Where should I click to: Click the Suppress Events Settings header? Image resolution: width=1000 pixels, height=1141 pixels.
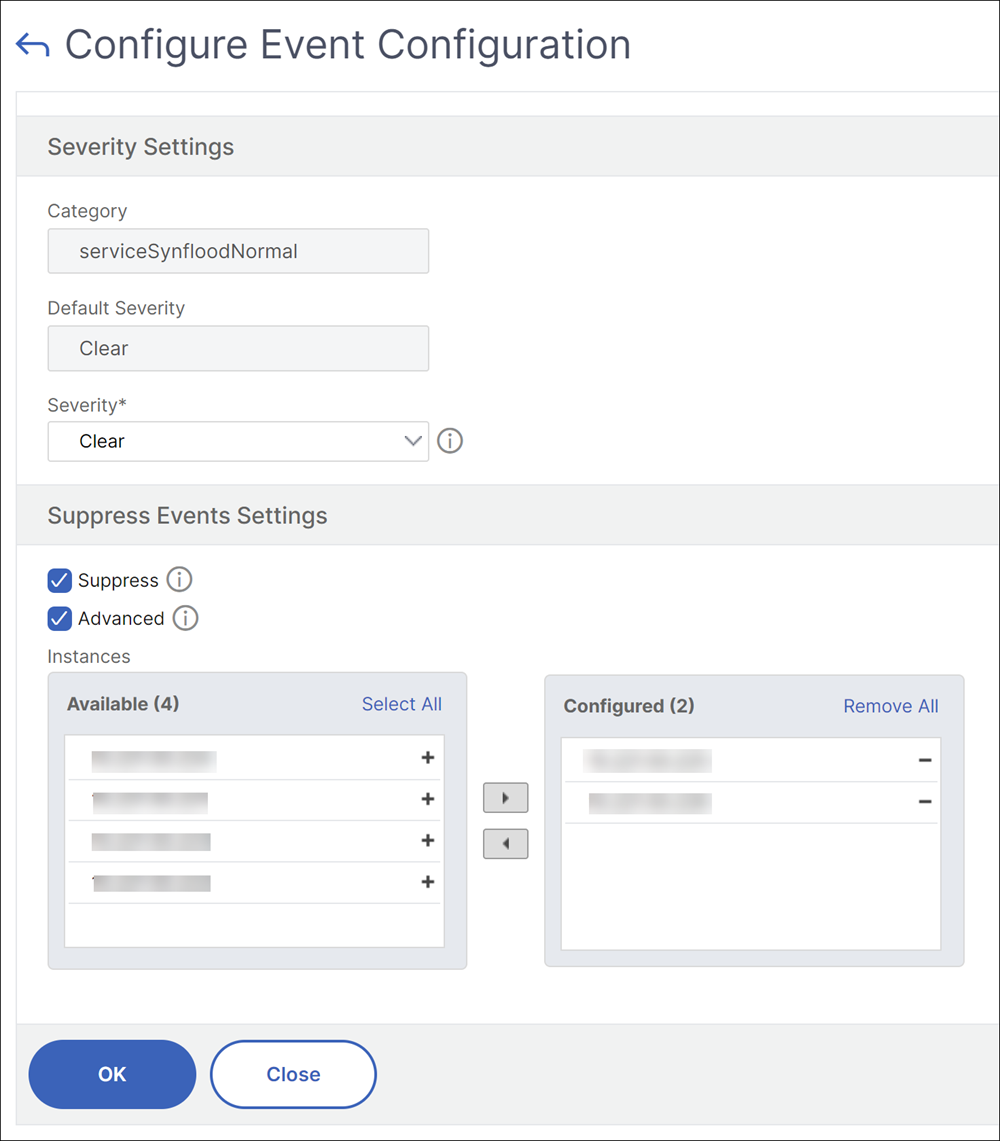pos(187,516)
